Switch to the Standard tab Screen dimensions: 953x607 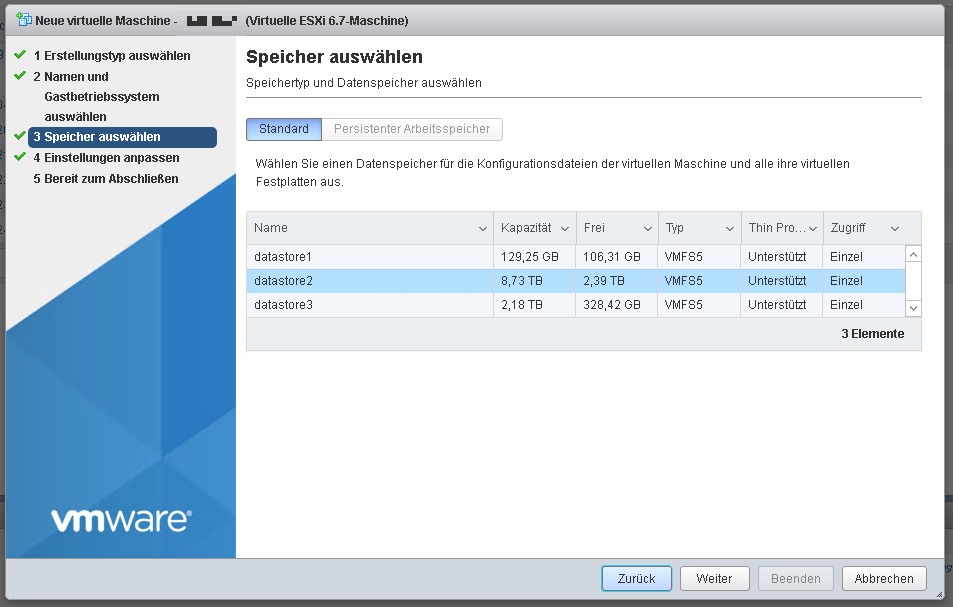284,129
